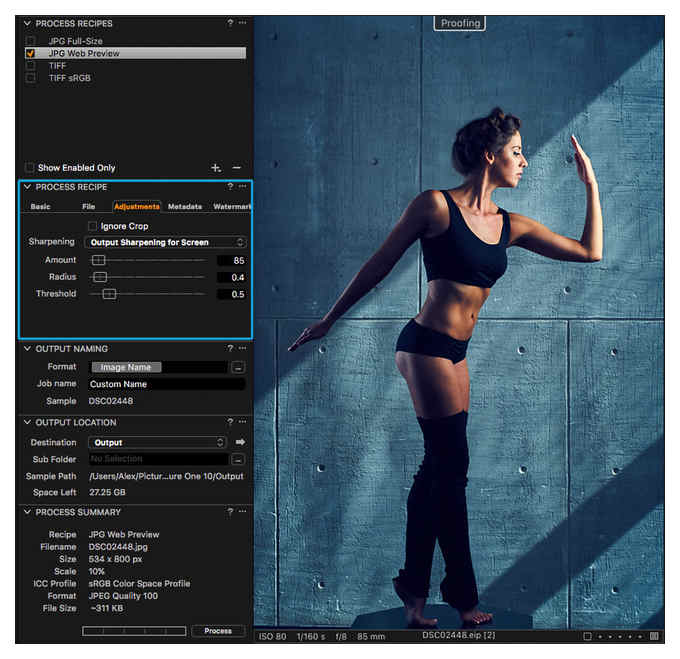
Task: Open Sub Folder token editor button
Action: [x=238, y=459]
